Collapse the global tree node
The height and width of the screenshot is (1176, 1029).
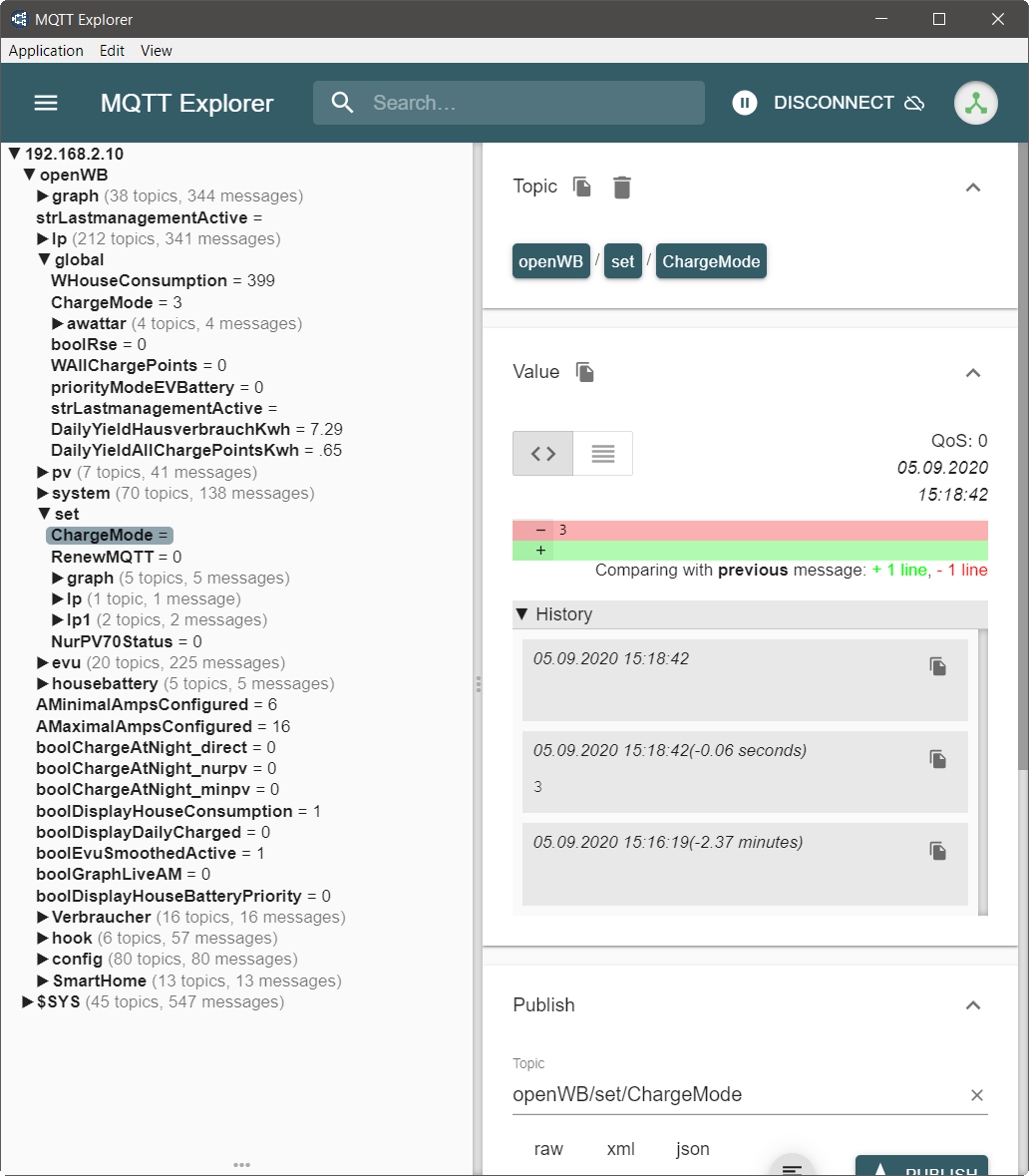44,259
